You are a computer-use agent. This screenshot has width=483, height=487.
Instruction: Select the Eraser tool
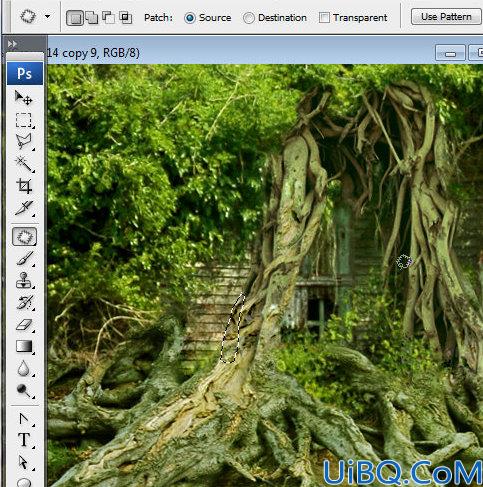[x=24, y=325]
